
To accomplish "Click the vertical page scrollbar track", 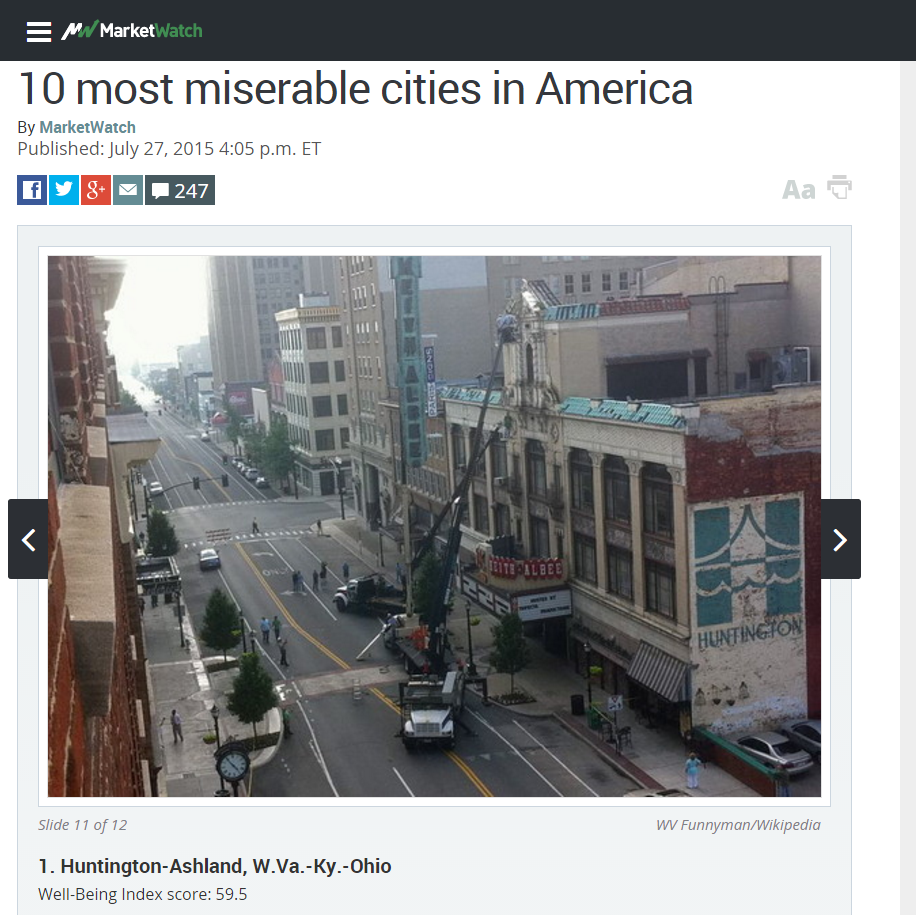I will 908,488.
